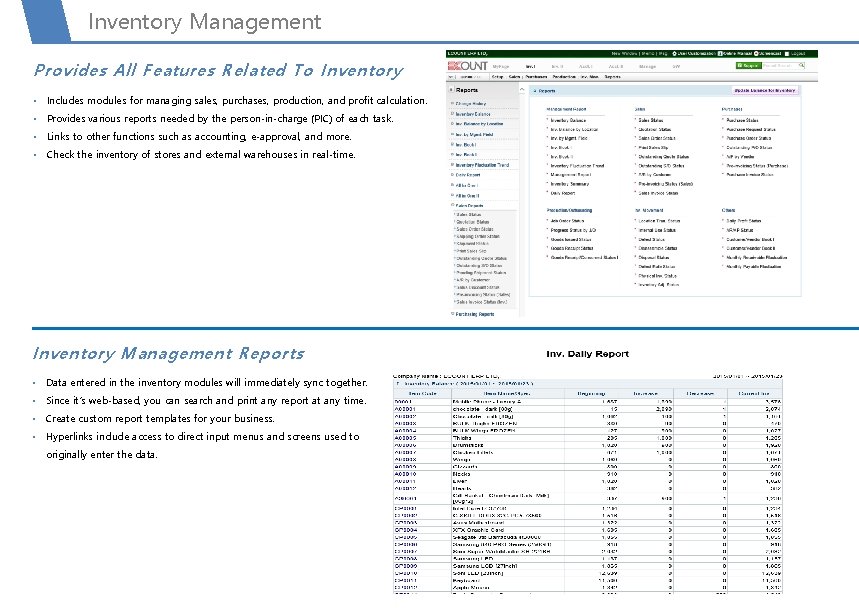Screen dimensions: 859x612
Task: Click the ECOUNT logo in the app header
Action: 467,66
